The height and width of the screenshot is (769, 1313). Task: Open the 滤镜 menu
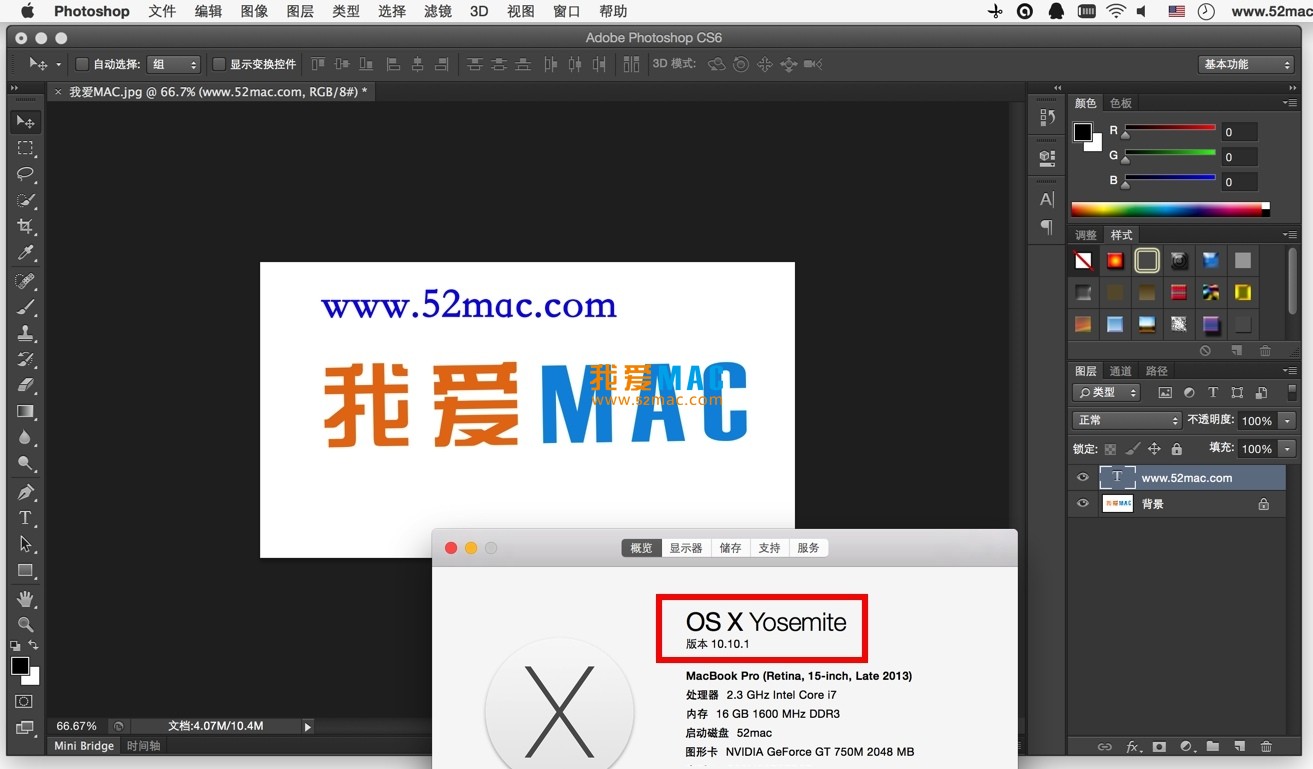point(437,11)
